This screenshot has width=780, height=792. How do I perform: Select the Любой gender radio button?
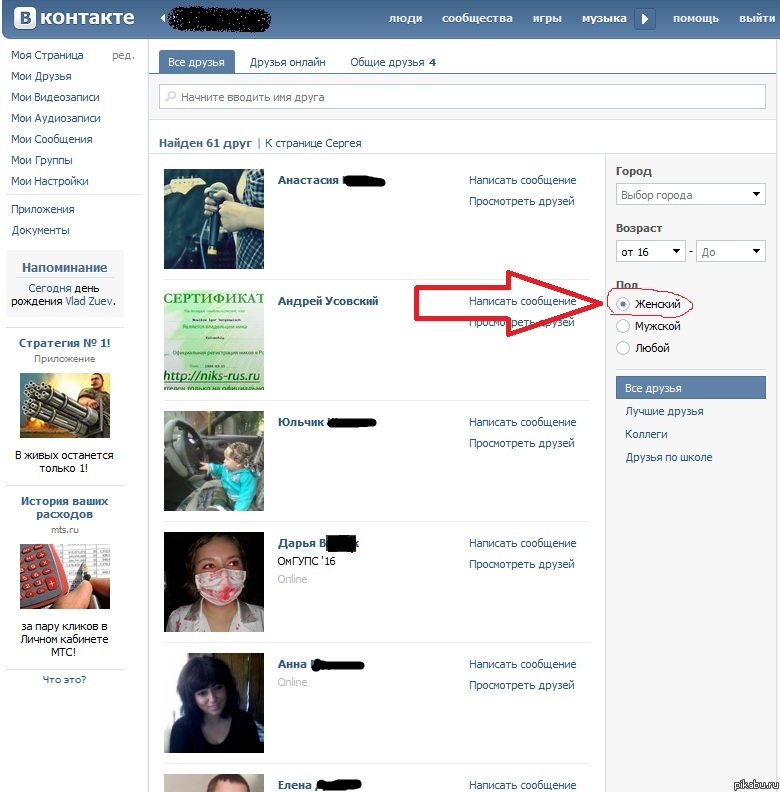click(624, 348)
